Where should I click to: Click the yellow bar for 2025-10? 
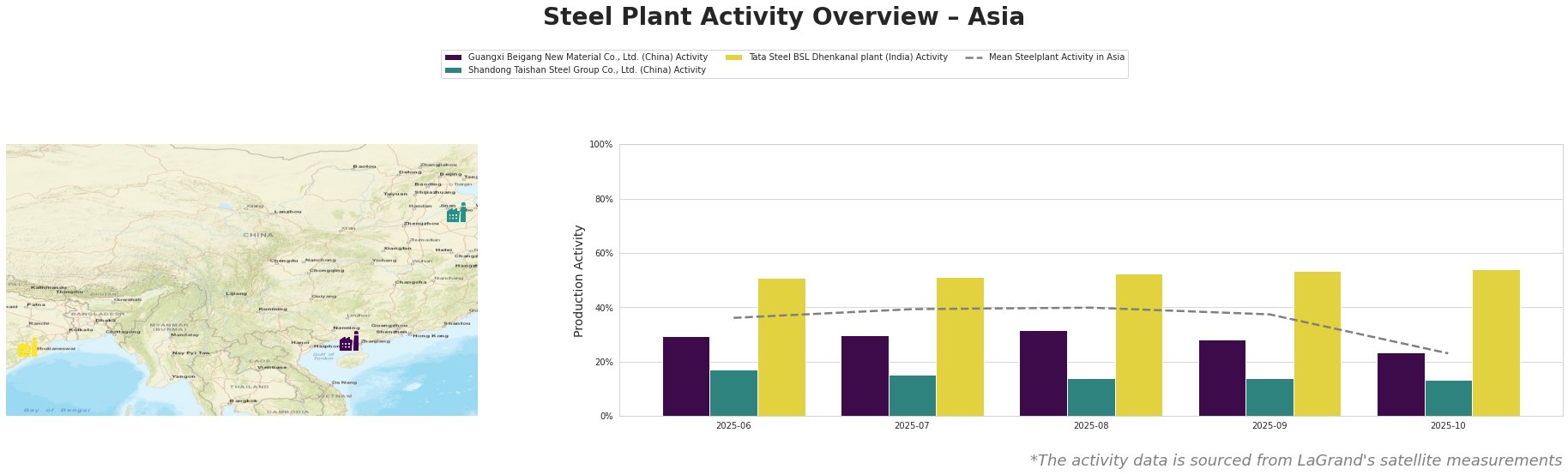tap(1496, 343)
